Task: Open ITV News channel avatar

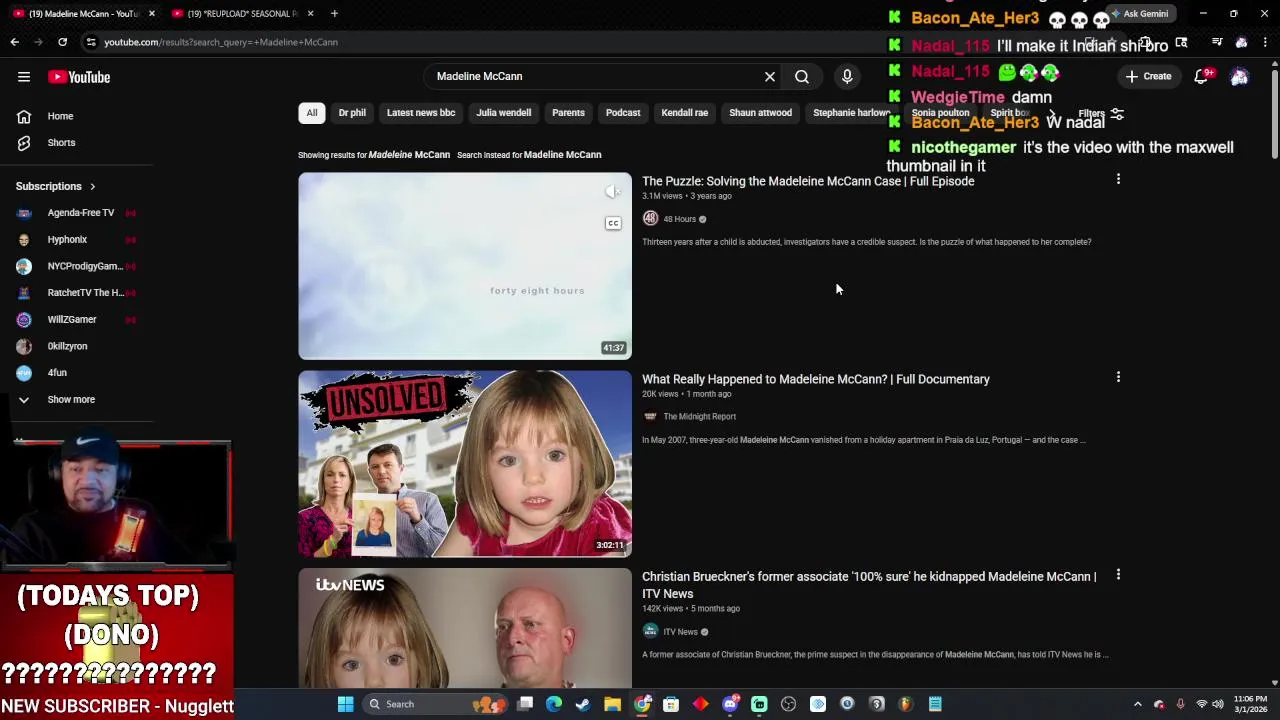Action: coord(650,631)
